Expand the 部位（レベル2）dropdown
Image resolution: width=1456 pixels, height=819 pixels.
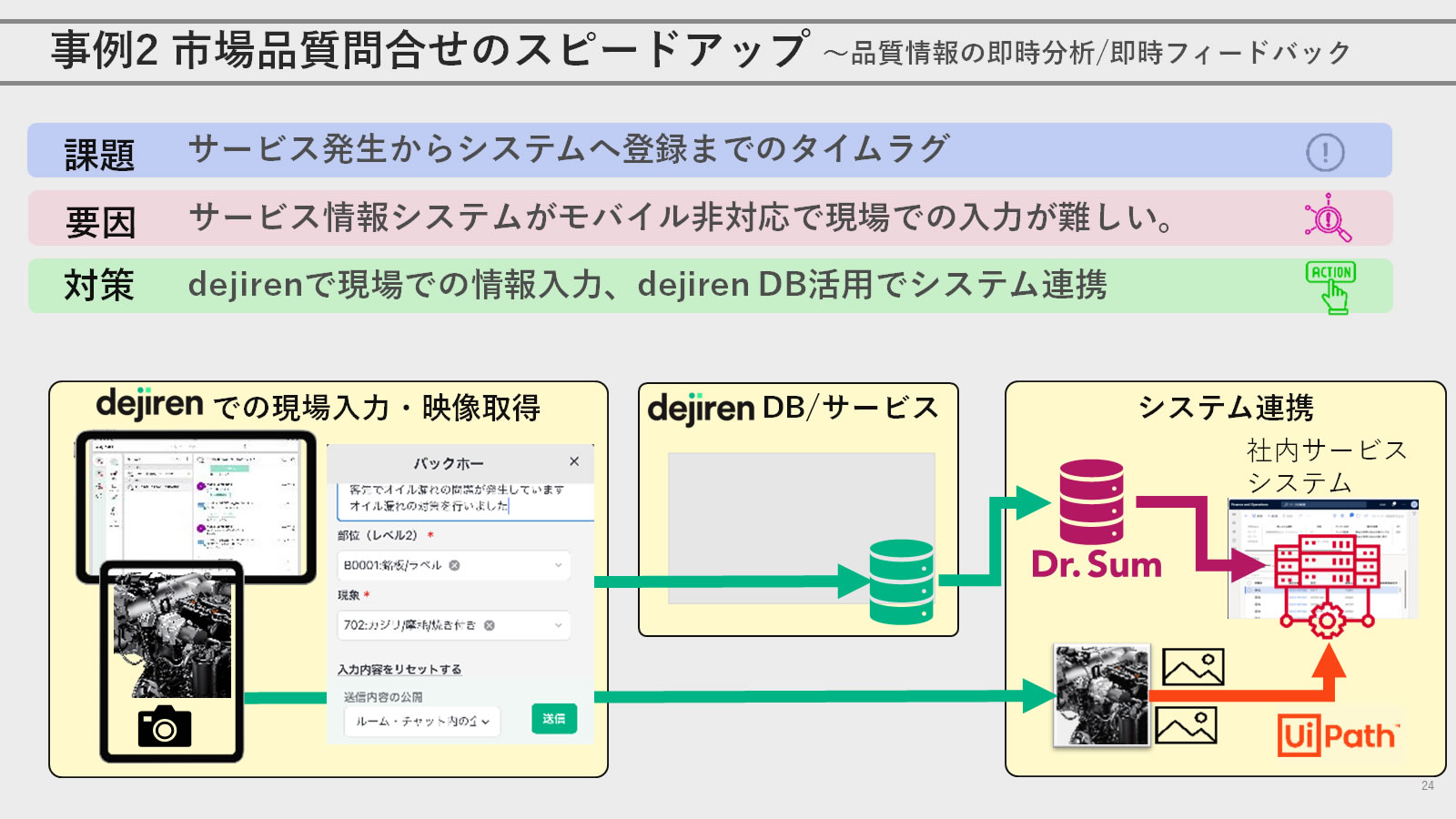[558, 565]
